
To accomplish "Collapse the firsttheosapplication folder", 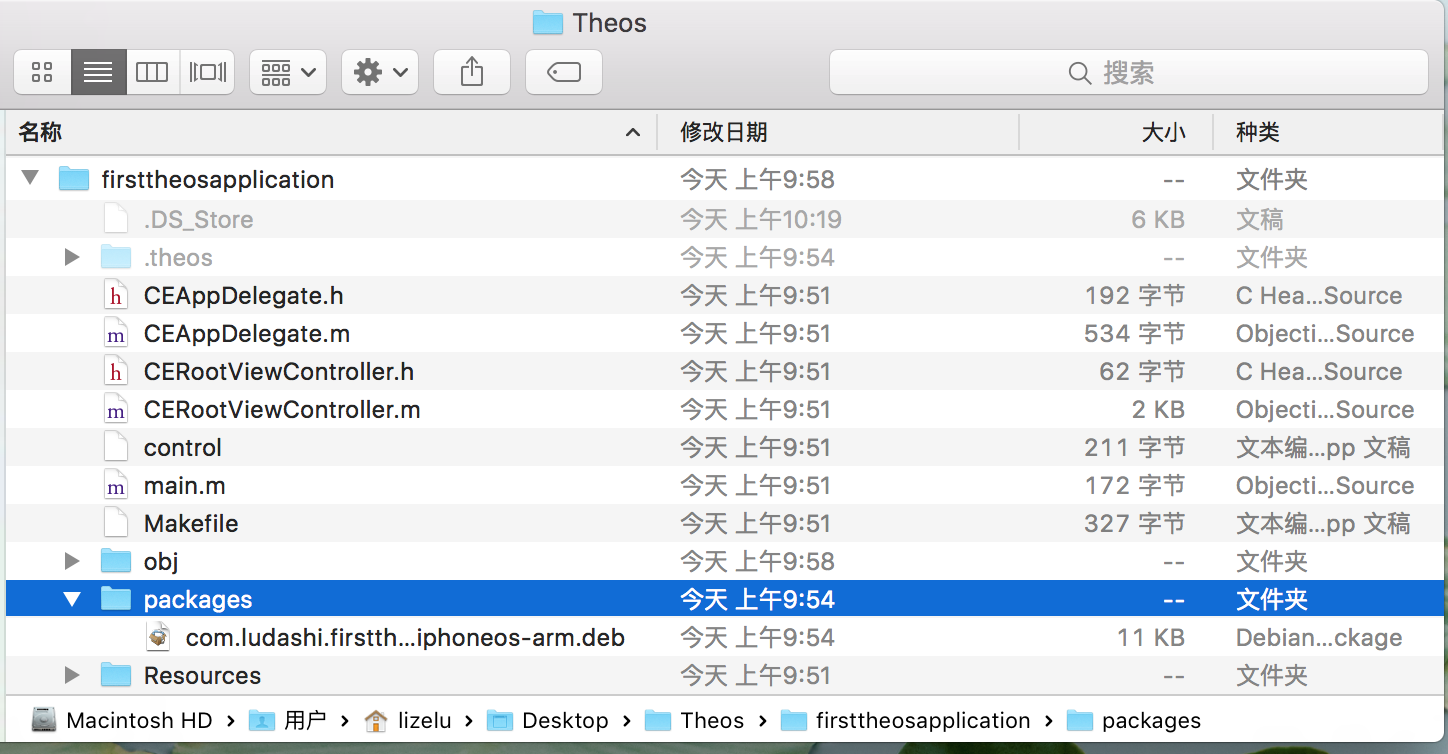I will (x=30, y=179).
